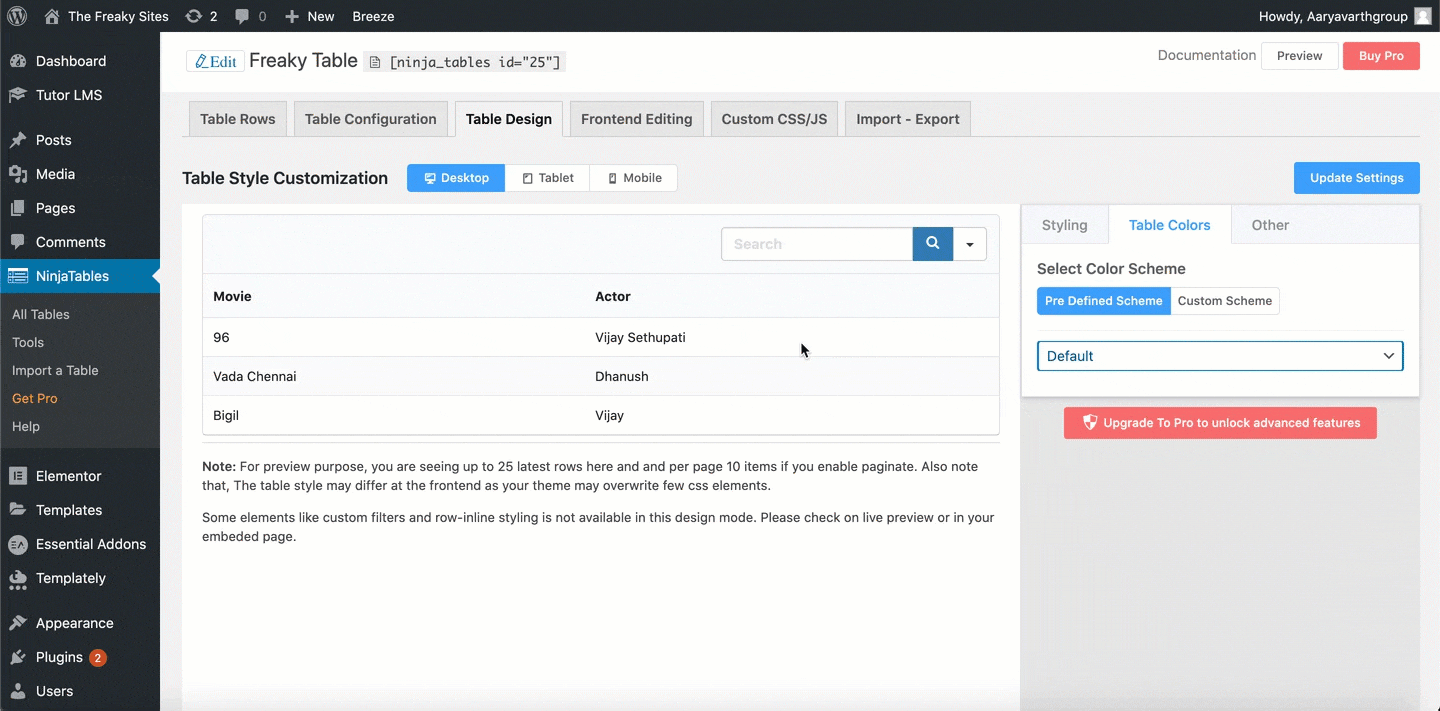Image resolution: width=1440 pixels, height=711 pixels.
Task: Switch preview to Mobile view
Action: tap(634, 178)
